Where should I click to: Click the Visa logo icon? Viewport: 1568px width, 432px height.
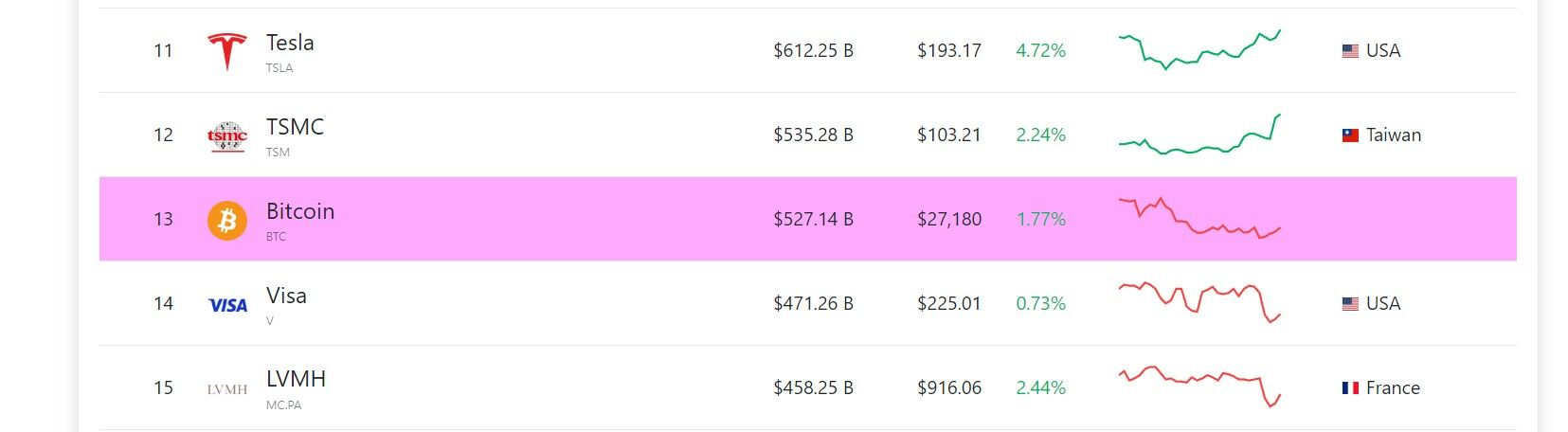point(227,305)
